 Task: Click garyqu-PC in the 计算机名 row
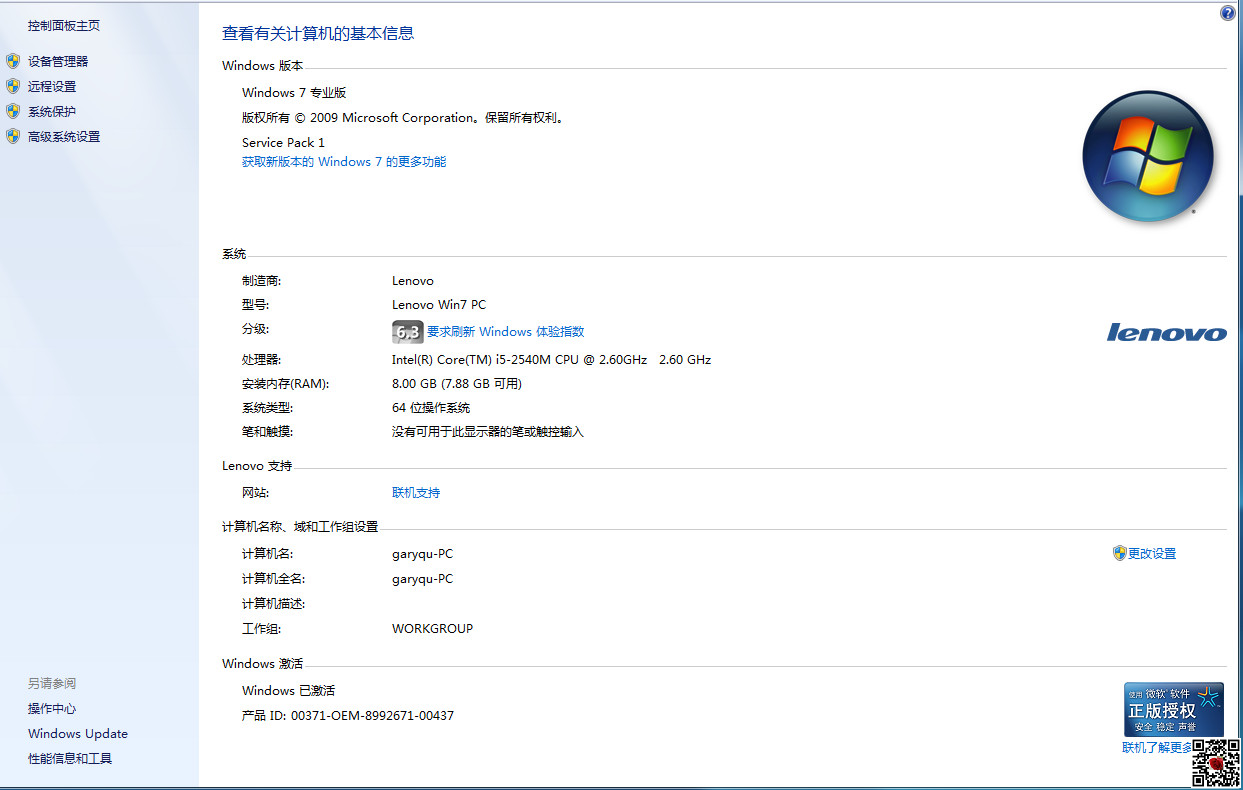(422, 554)
